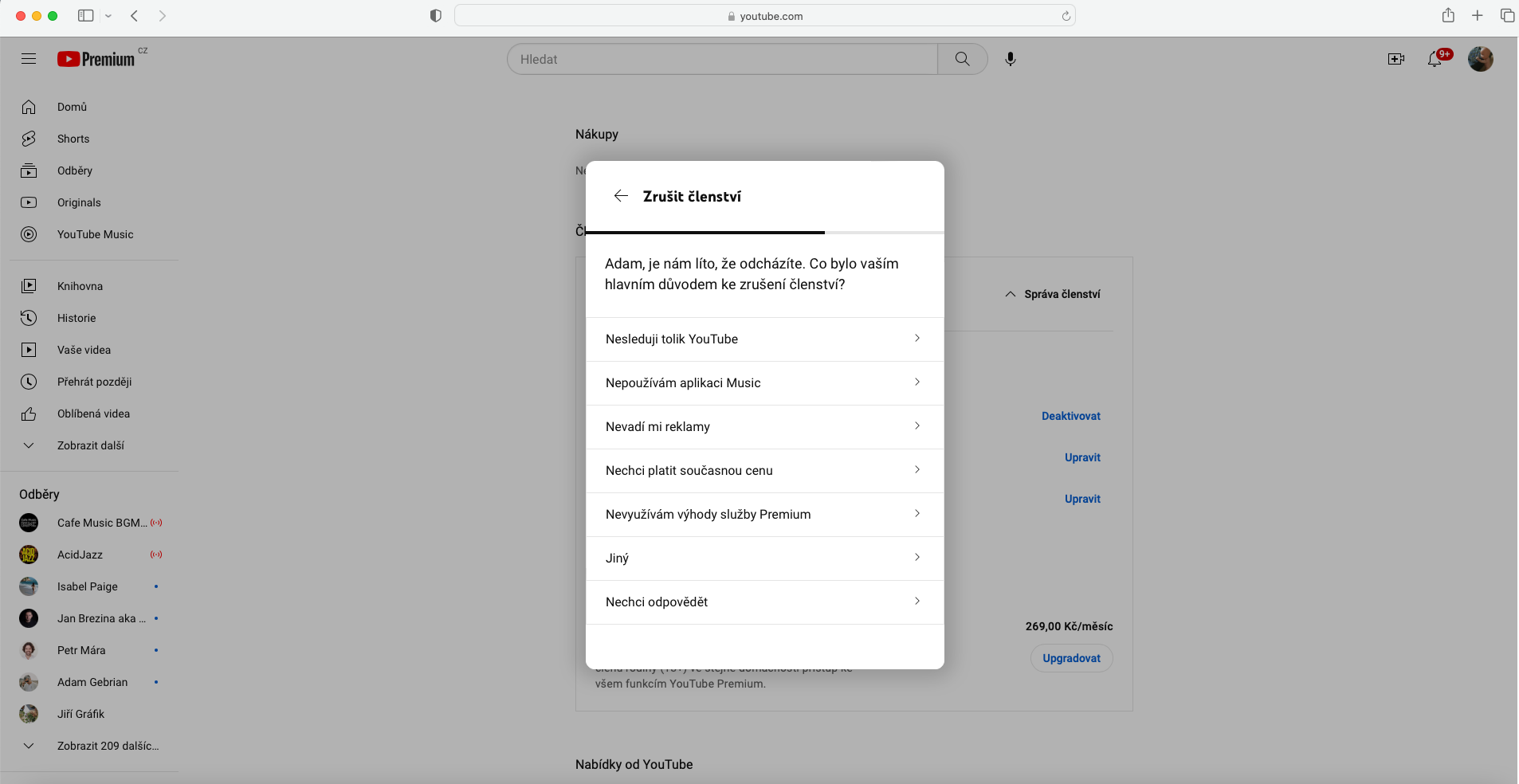Open the Shorts sidebar item
Screen dimensions: 1519x784
(x=73, y=139)
